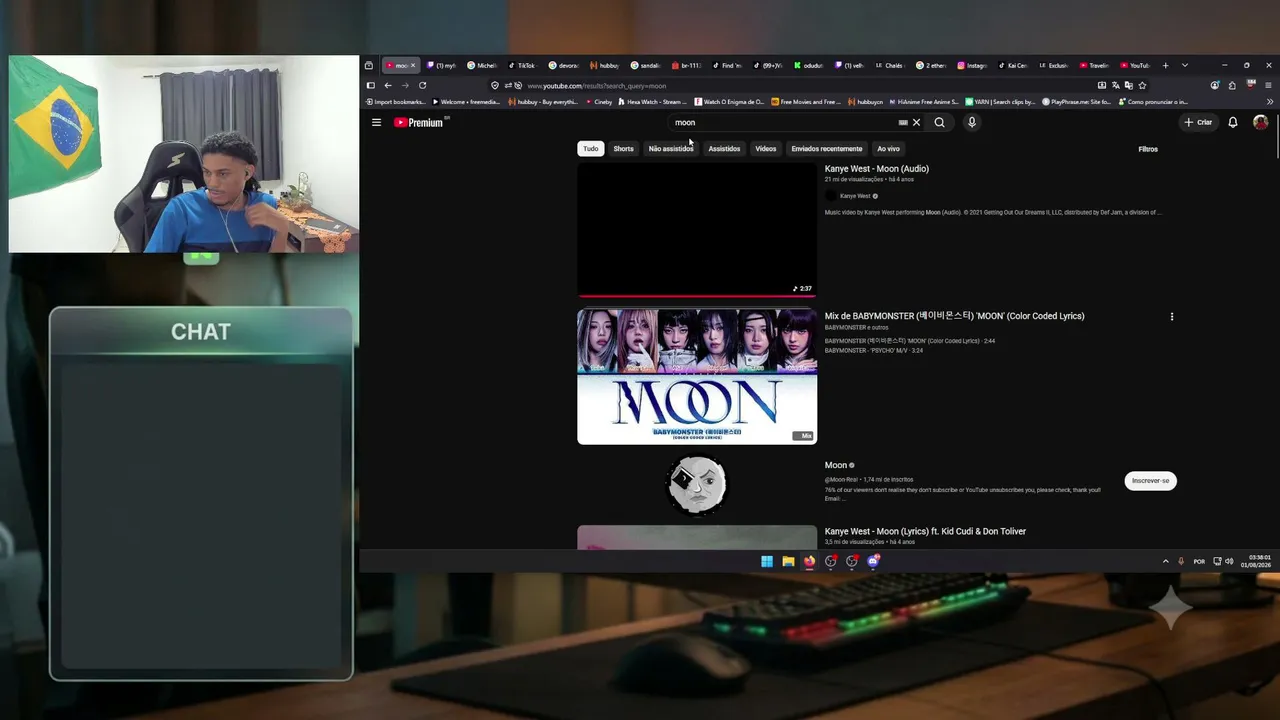The height and width of the screenshot is (720, 1280).
Task: Reload the page with the refresh icon
Action: 422,85
